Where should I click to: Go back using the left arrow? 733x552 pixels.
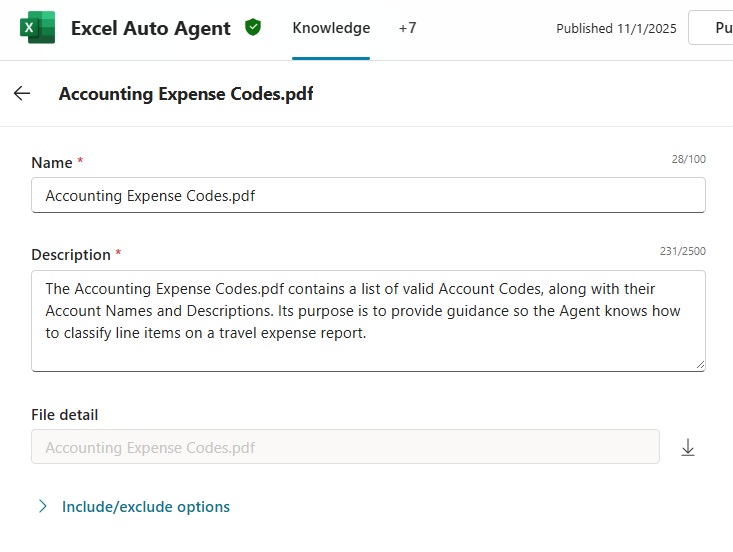[22, 93]
